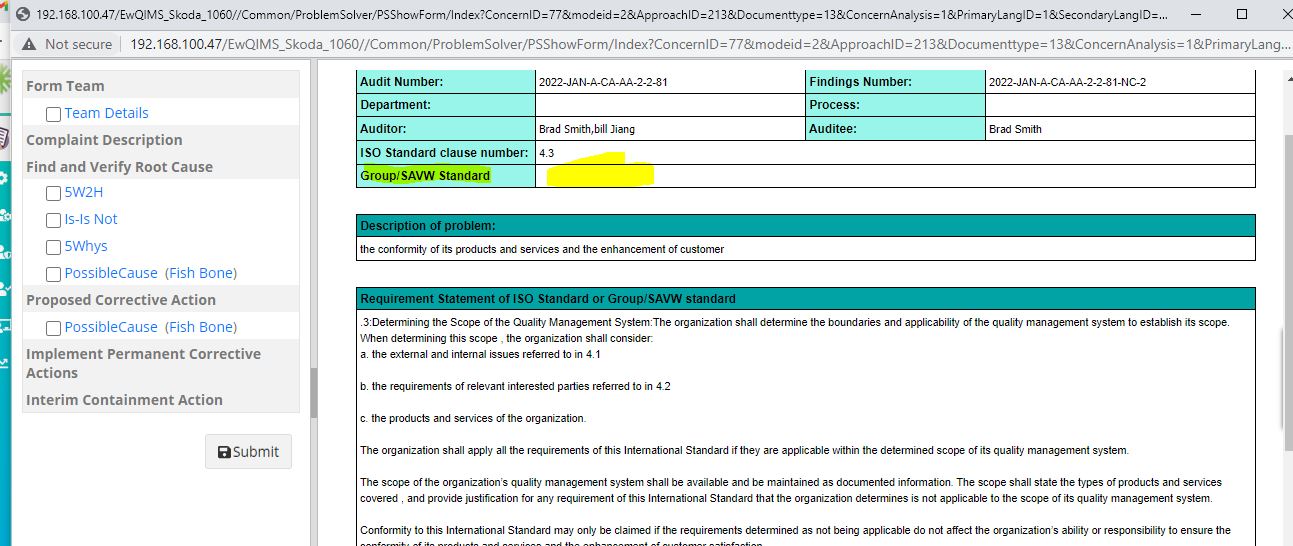Click the Not secure warning icon
The width and height of the screenshot is (1293, 546).
(28, 44)
